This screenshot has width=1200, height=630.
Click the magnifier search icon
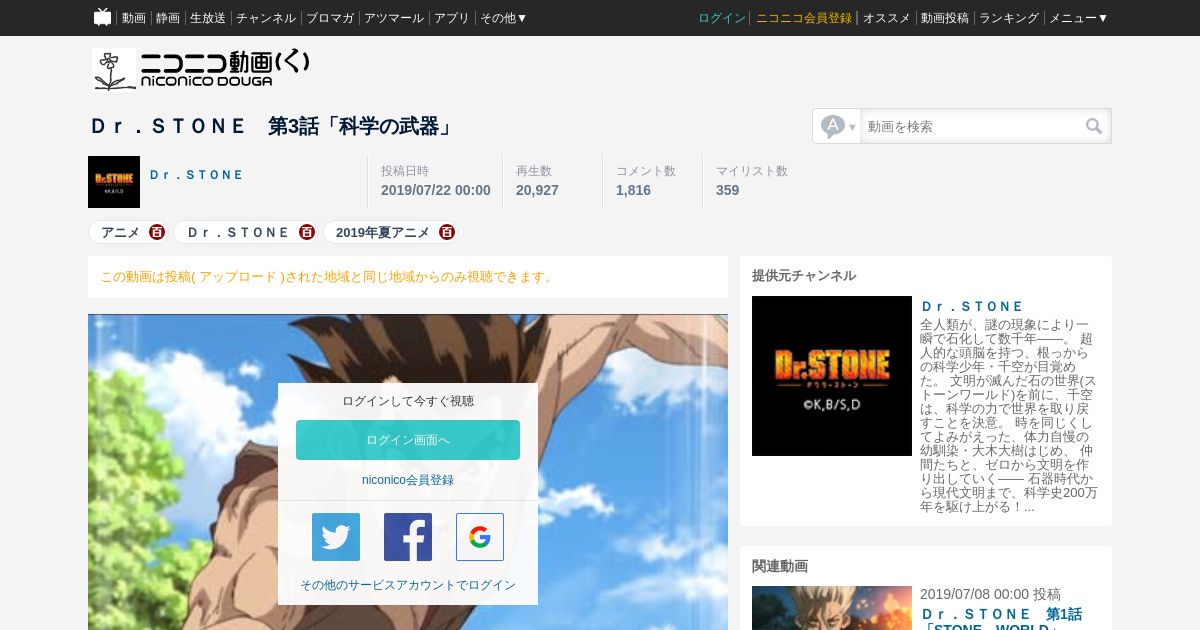pyautogui.click(x=1094, y=126)
